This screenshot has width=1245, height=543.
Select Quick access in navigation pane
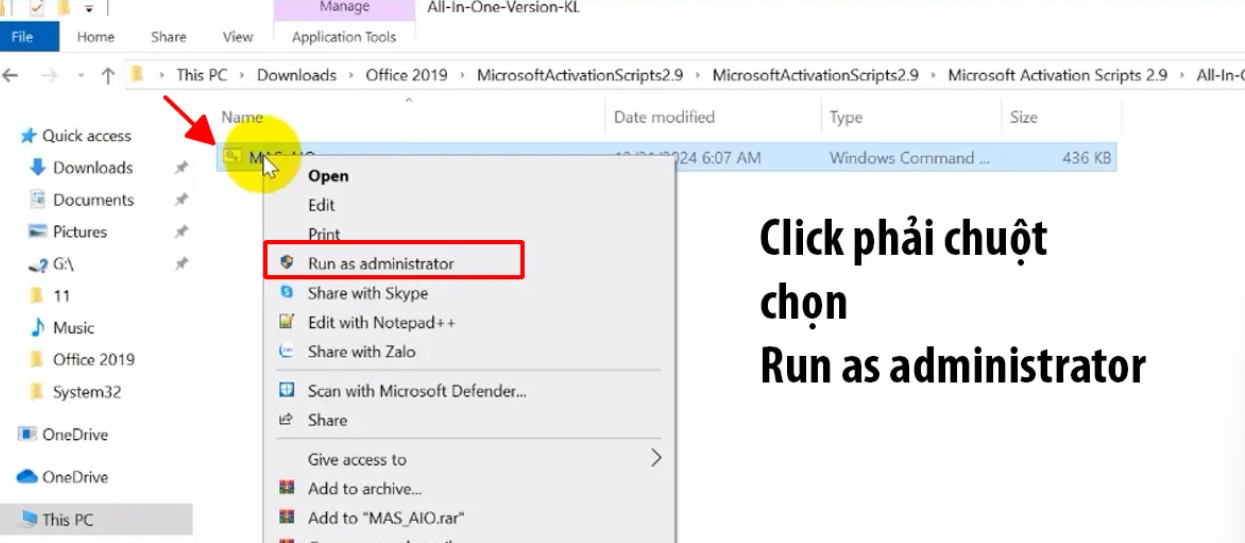[86, 136]
